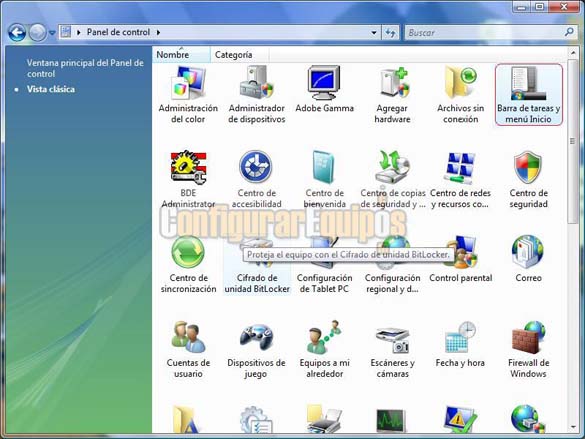Image resolution: width=585 pixels, height=439 pixels.
Task: Open Configuración de Tablet PC
Action: click(324, 264)
